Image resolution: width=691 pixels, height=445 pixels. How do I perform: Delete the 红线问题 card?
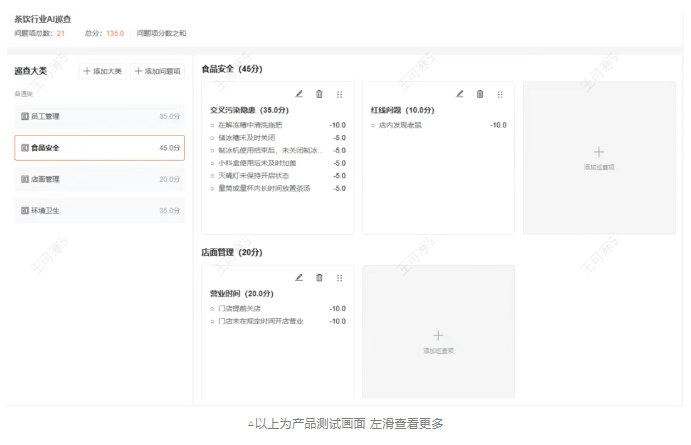pyautogui.click(x=480, y=94)
